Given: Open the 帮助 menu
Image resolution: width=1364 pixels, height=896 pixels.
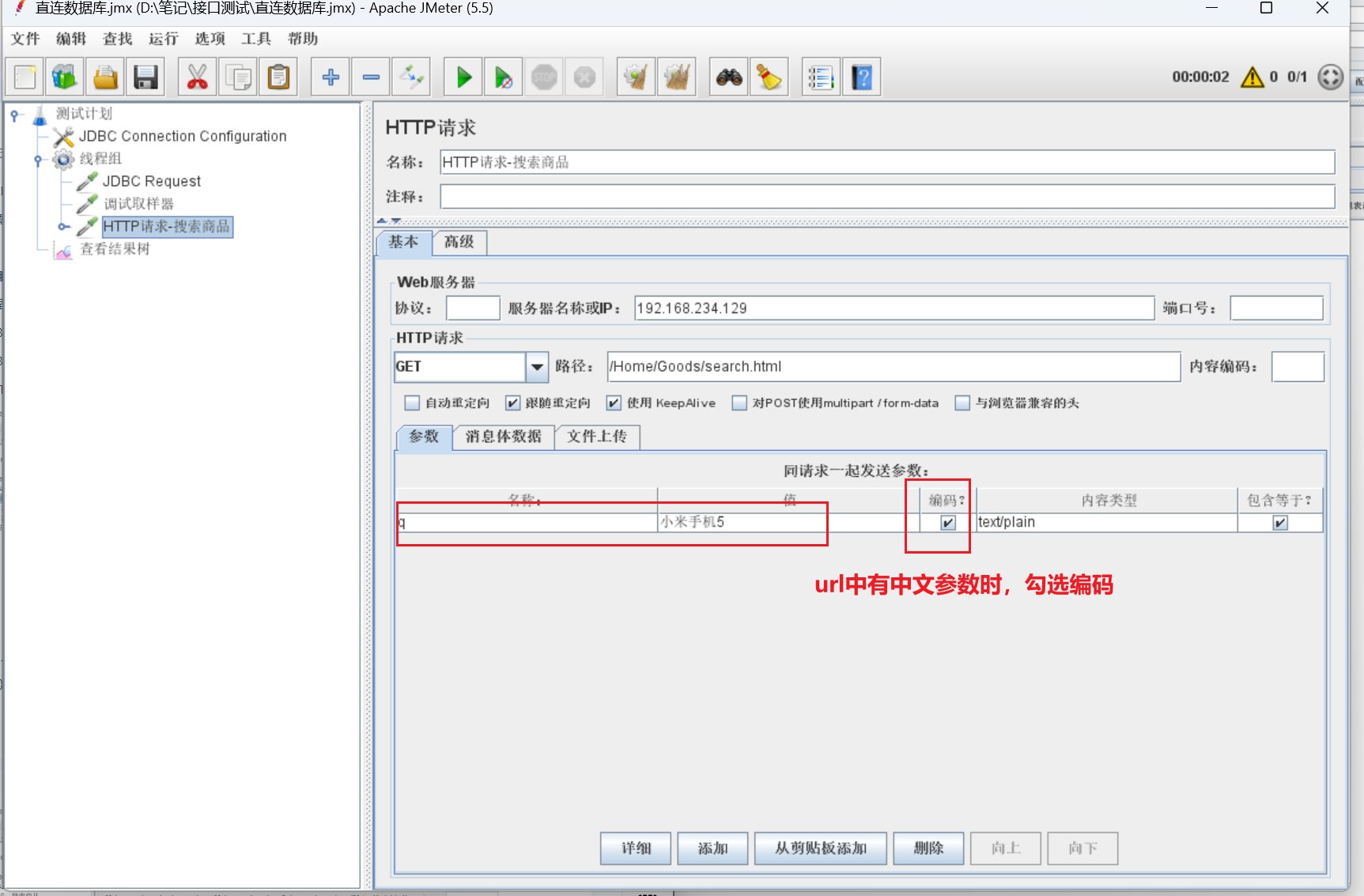Looking at the screenshot, I should [303, 39].
